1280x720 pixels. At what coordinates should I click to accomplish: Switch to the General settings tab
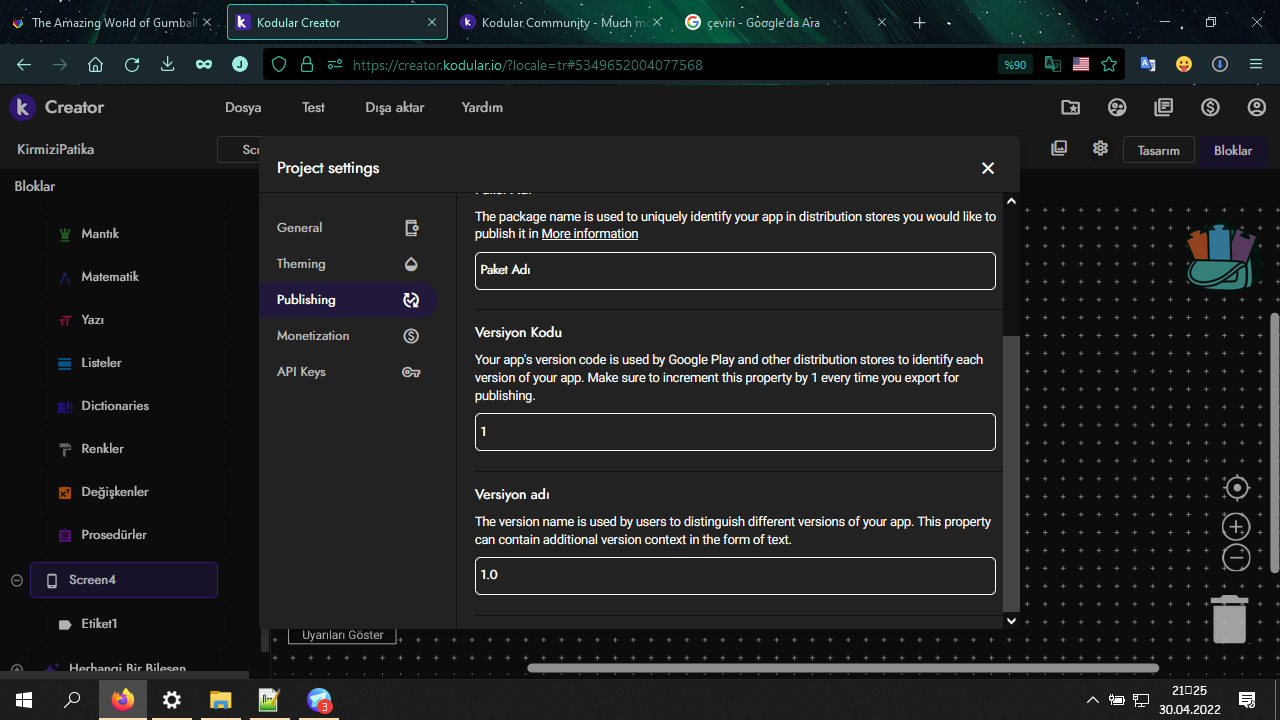[348, 228]
